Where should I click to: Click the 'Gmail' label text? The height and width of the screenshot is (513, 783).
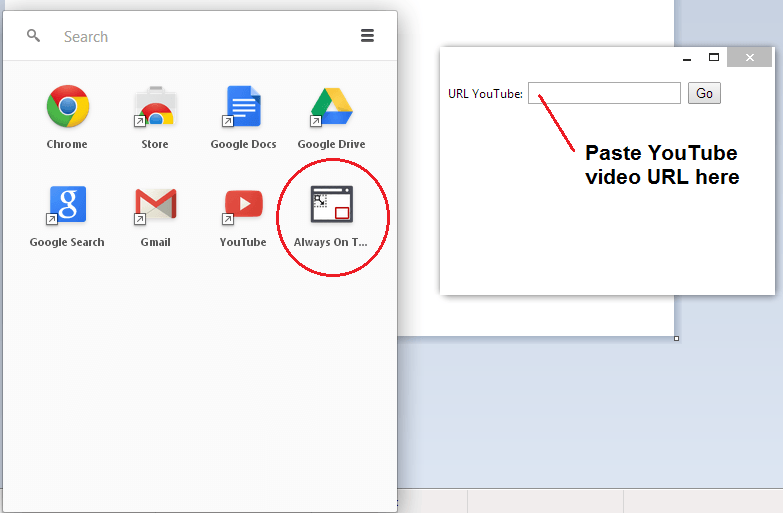(155, 242)
